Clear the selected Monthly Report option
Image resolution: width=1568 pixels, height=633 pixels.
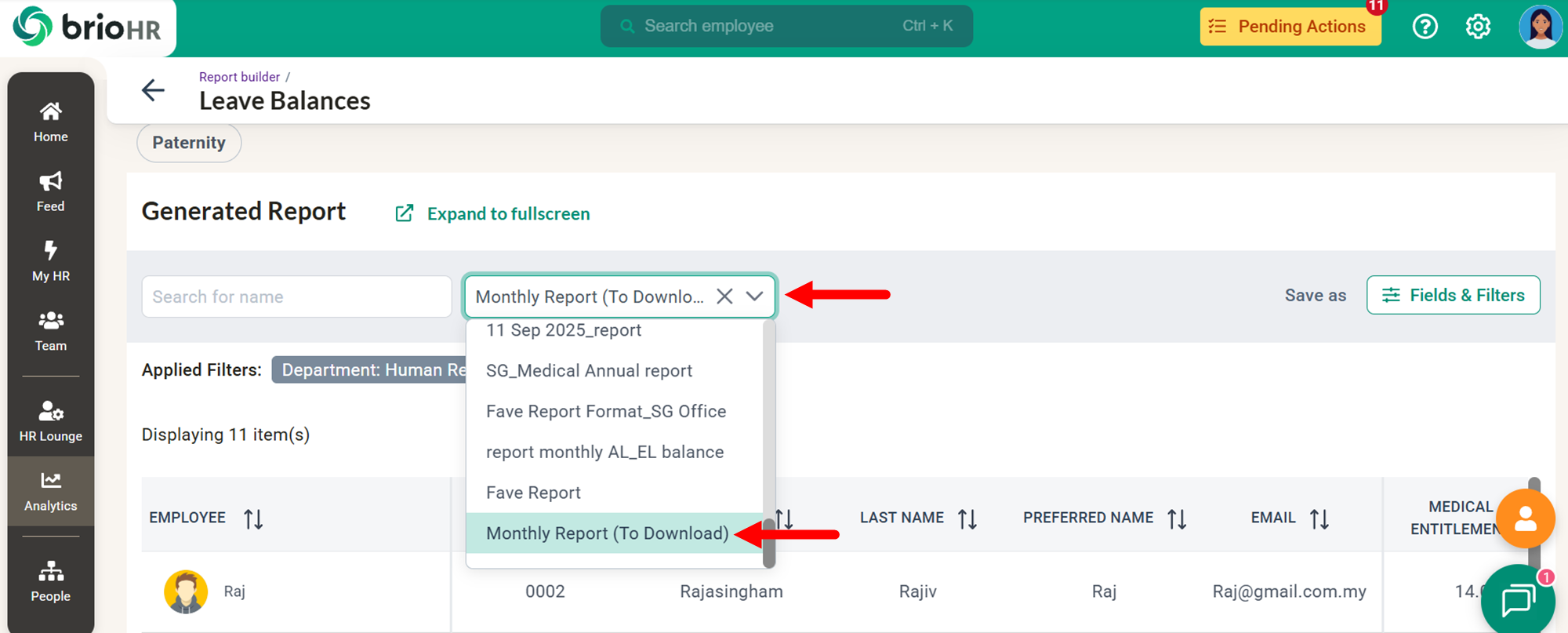(x=724, y=296)
